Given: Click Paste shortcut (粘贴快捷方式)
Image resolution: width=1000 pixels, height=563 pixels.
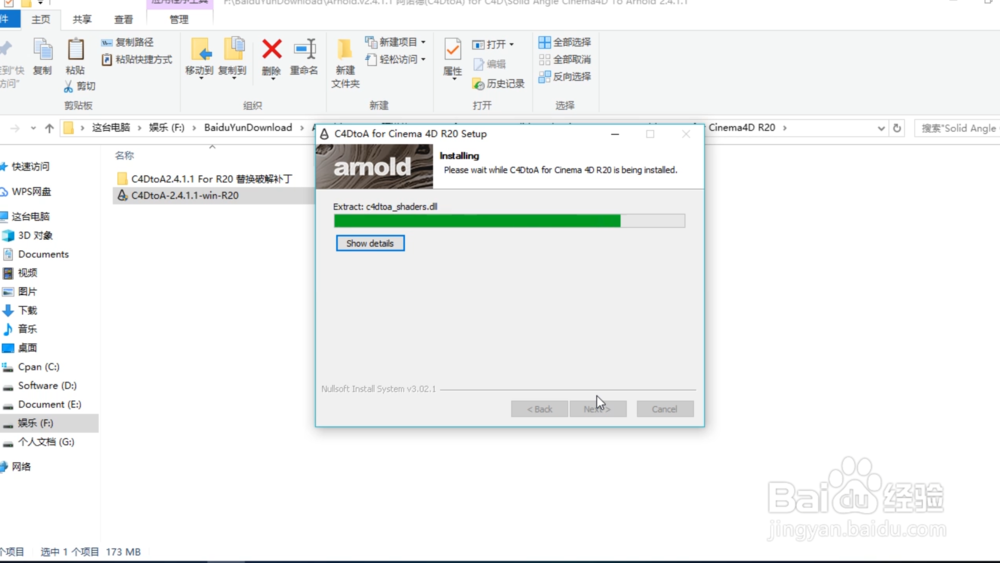Looking at the screenshot, I should tap(136, 59).
